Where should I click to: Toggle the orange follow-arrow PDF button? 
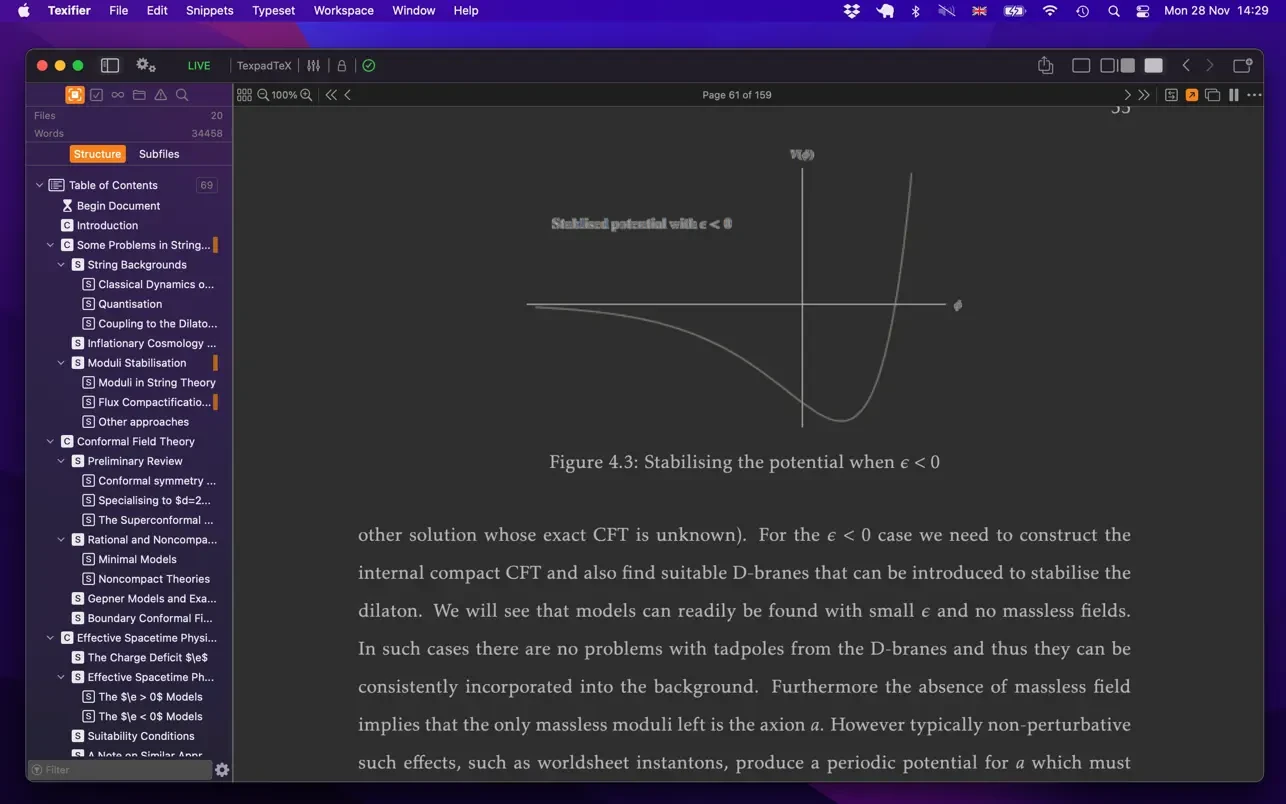coord(1192,95)
